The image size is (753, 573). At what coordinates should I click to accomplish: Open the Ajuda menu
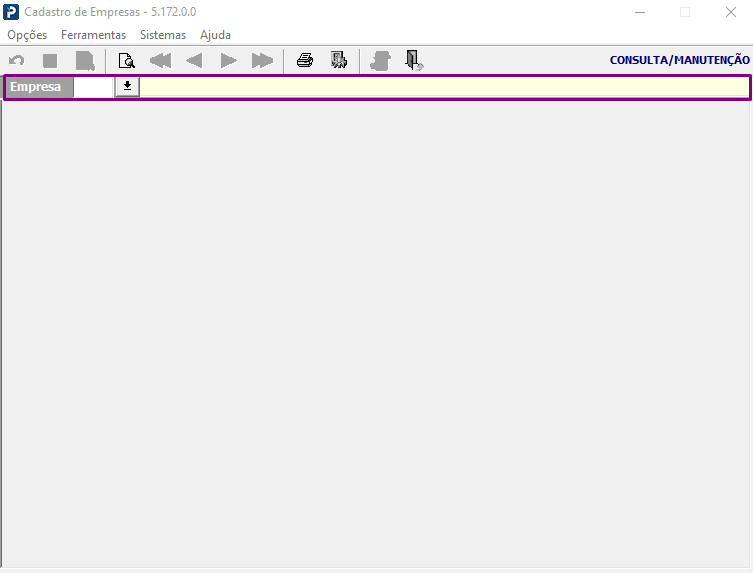point(215,35)
